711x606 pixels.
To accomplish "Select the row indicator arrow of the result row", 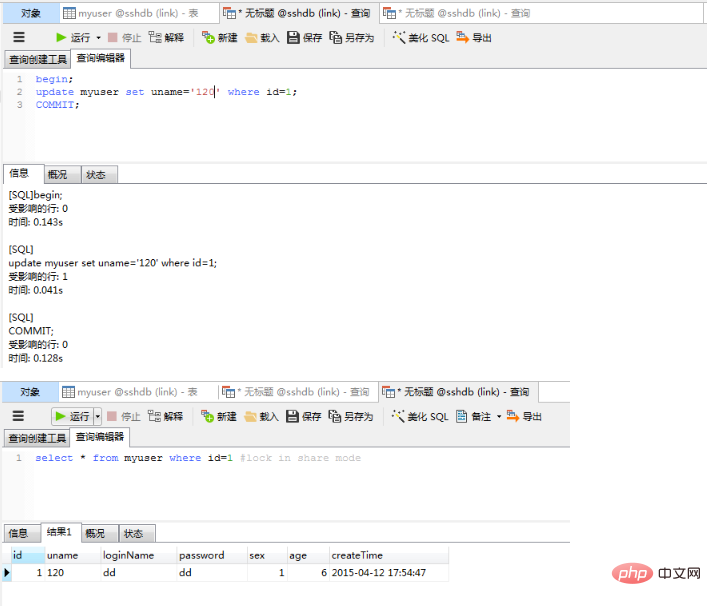I will pos(6,573).
